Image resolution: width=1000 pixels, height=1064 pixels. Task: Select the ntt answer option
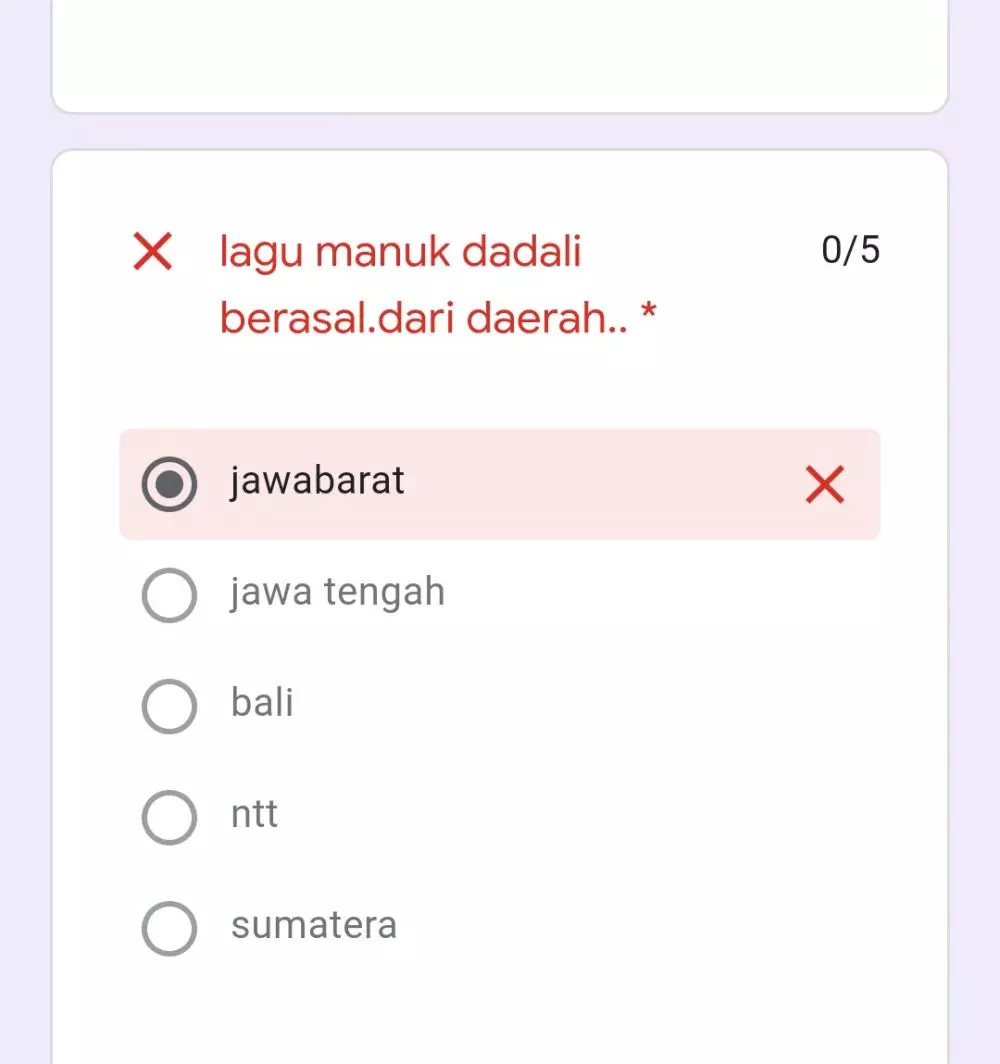pos(253,814)
